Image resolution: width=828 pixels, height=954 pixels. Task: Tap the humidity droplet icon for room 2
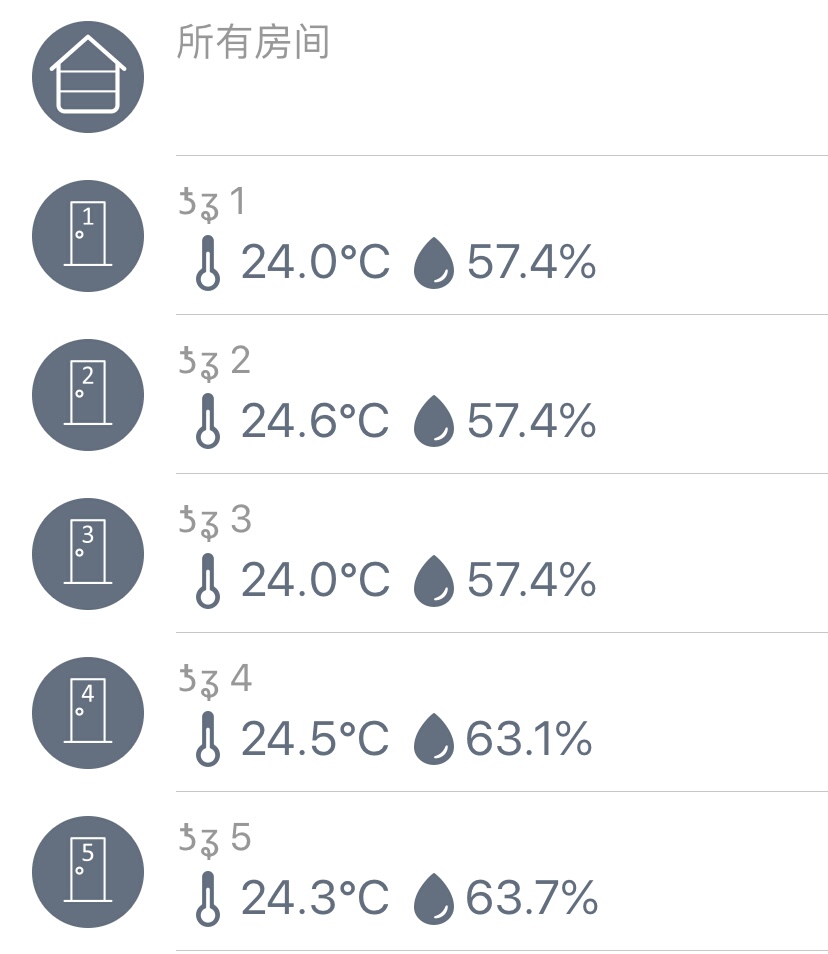(x=433, y=422)
